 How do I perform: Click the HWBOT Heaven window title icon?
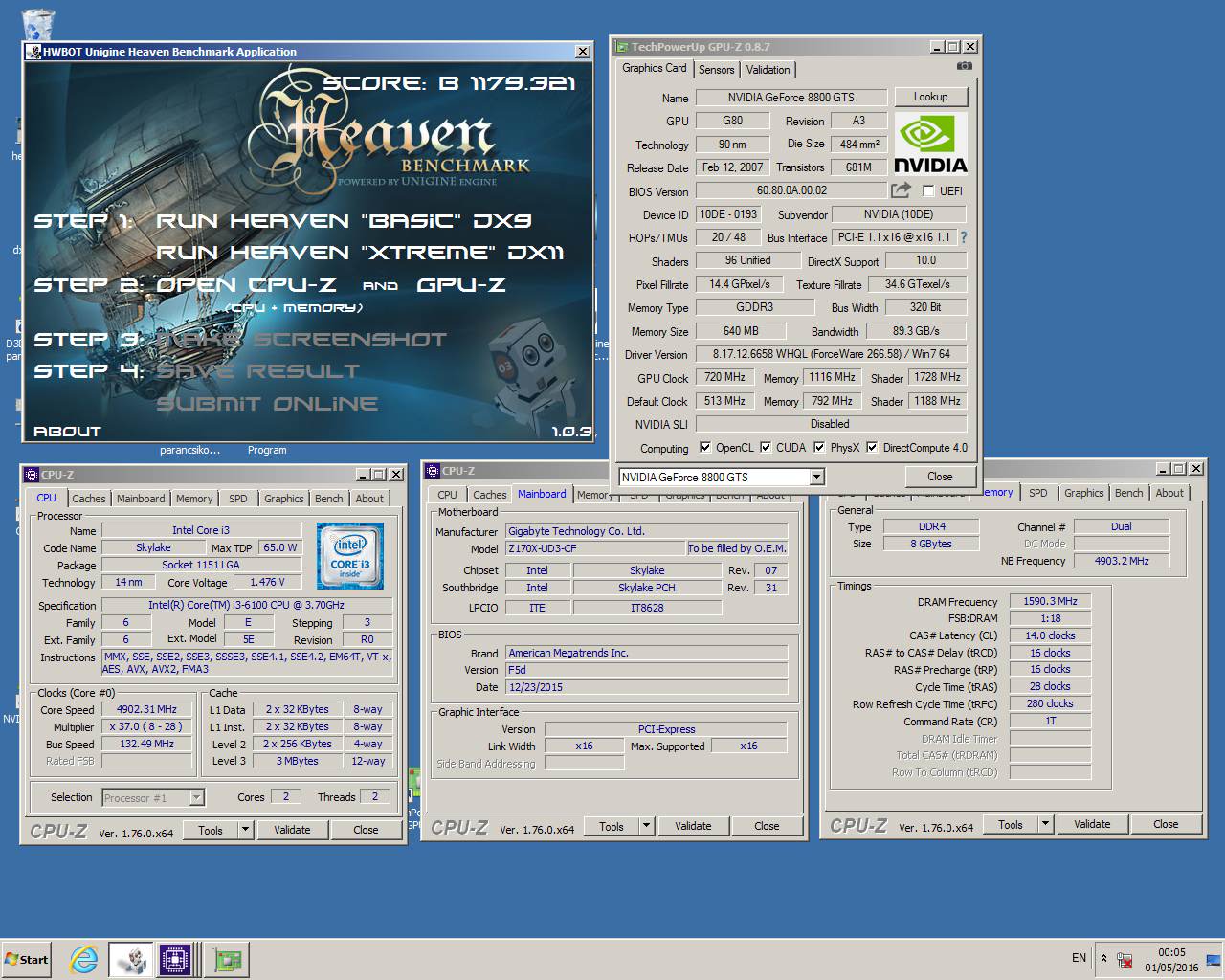pyautogui.click(x=33, y=52)
